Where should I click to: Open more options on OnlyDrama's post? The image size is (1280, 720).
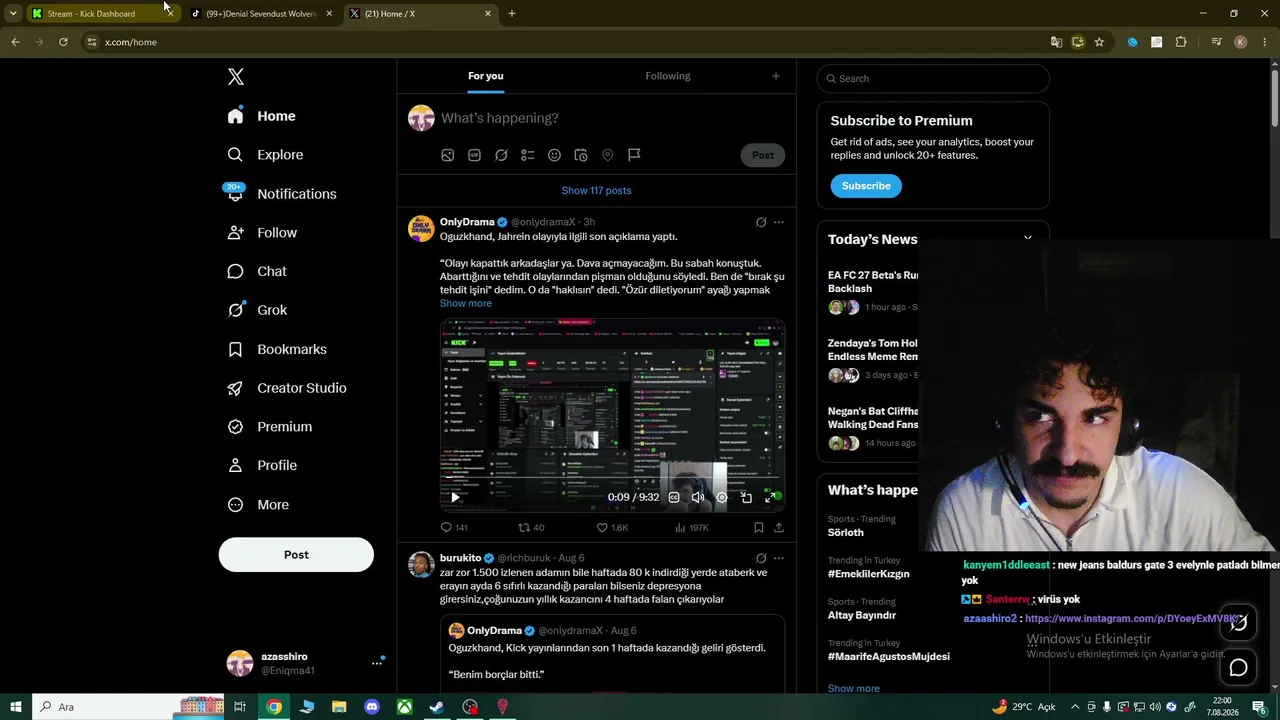point(779,222)
